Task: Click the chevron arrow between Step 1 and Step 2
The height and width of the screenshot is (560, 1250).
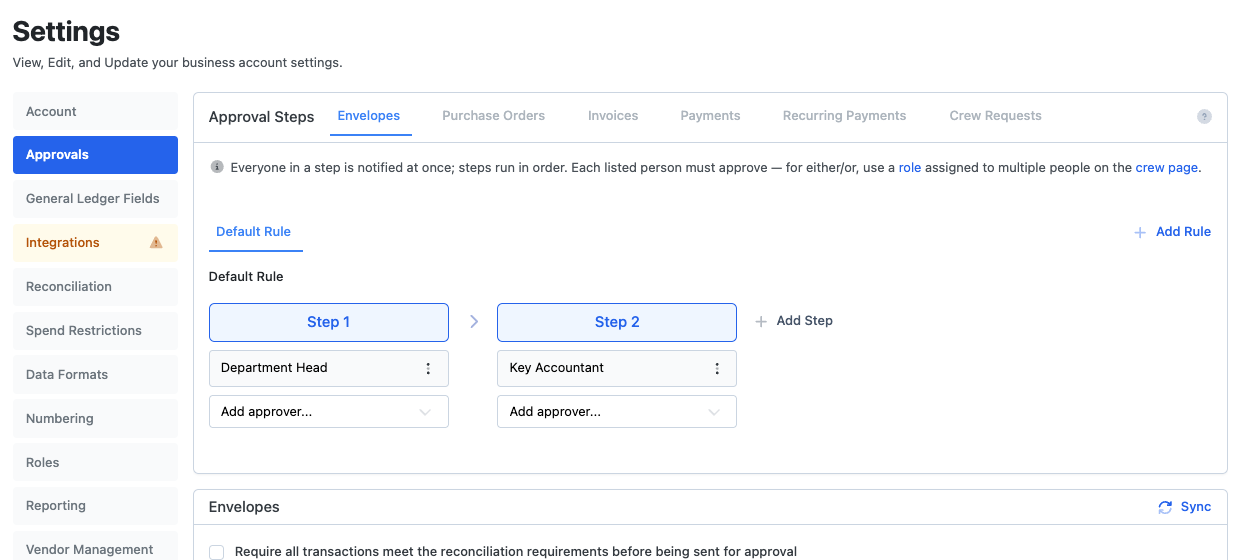Action: click(x=474, y=322)
